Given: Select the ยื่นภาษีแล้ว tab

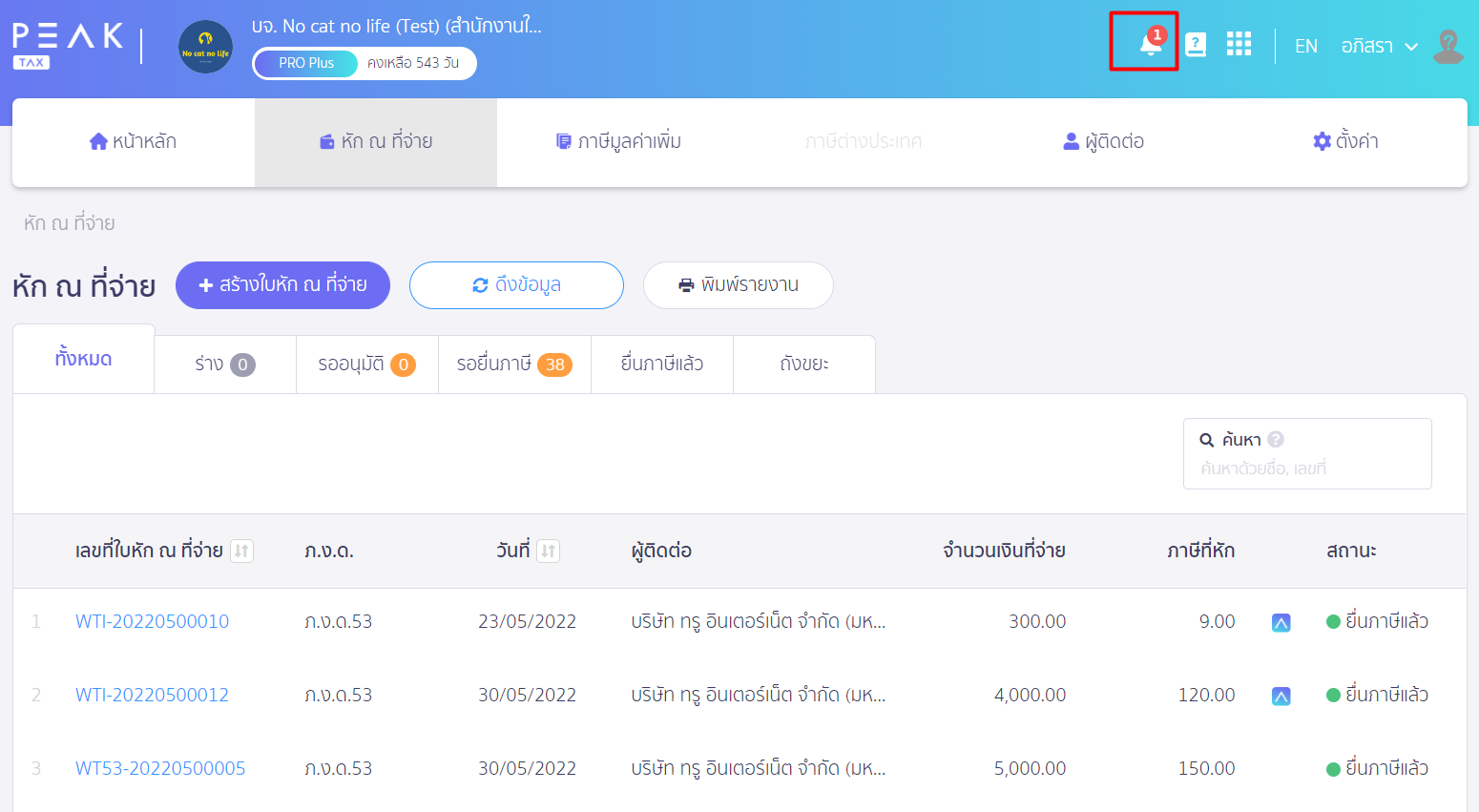Looking at the screenshot, I should (662, 364).
